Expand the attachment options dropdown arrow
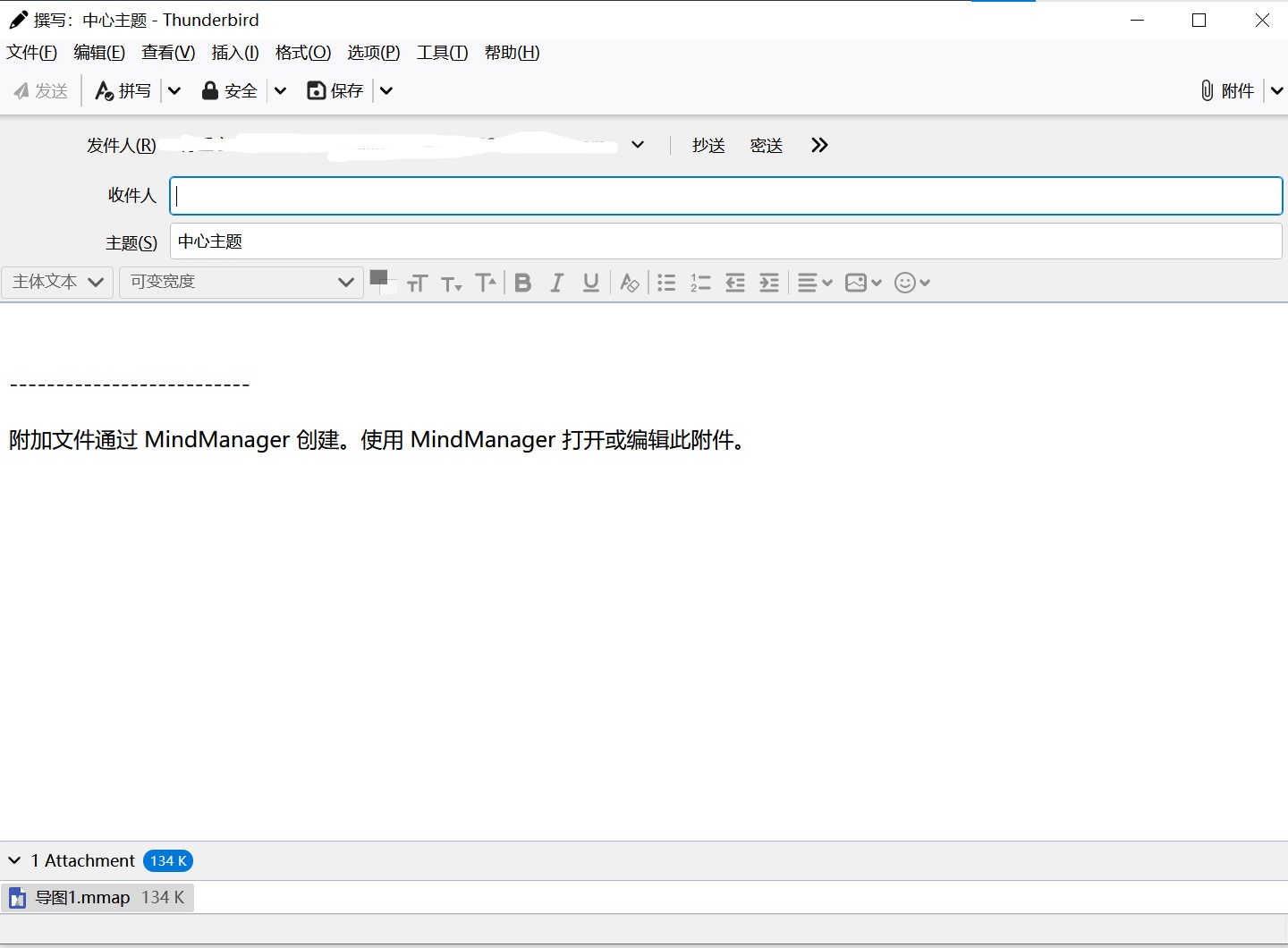 click(1276, 90)
